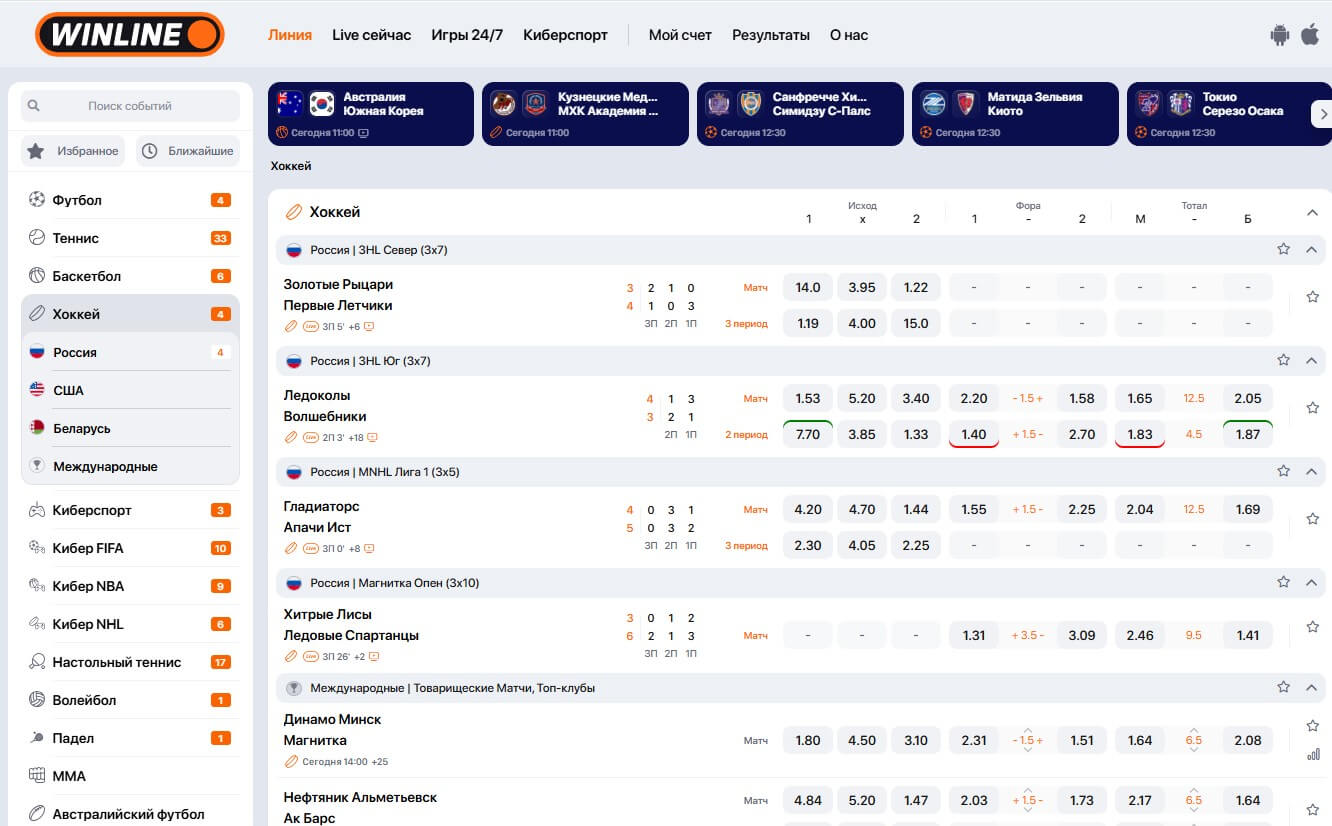1332x826 pixels.
Task: Click the event search field
Action: point(130,106)
